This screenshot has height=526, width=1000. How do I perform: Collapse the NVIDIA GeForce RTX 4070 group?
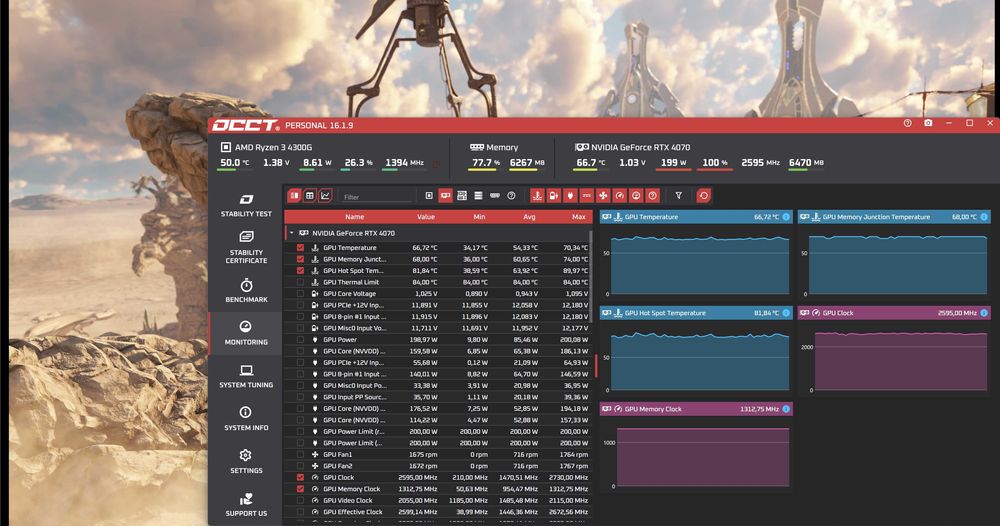pyautogui.click(x=292, y=233)
